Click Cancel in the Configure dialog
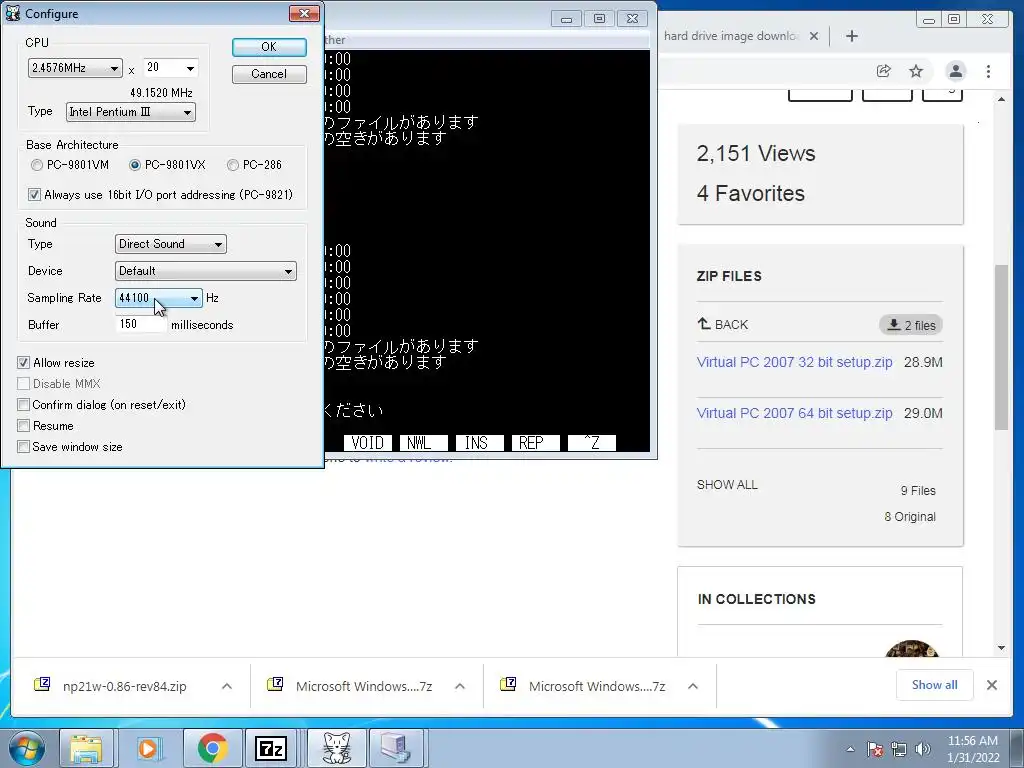Viewport: 1024px width, 768px height. click(x=269, y=74)
